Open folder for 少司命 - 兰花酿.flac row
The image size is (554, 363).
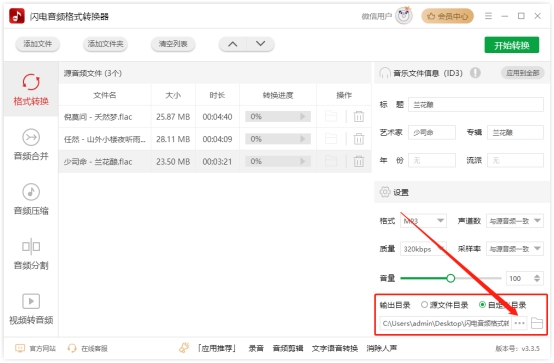coord(331,161)
